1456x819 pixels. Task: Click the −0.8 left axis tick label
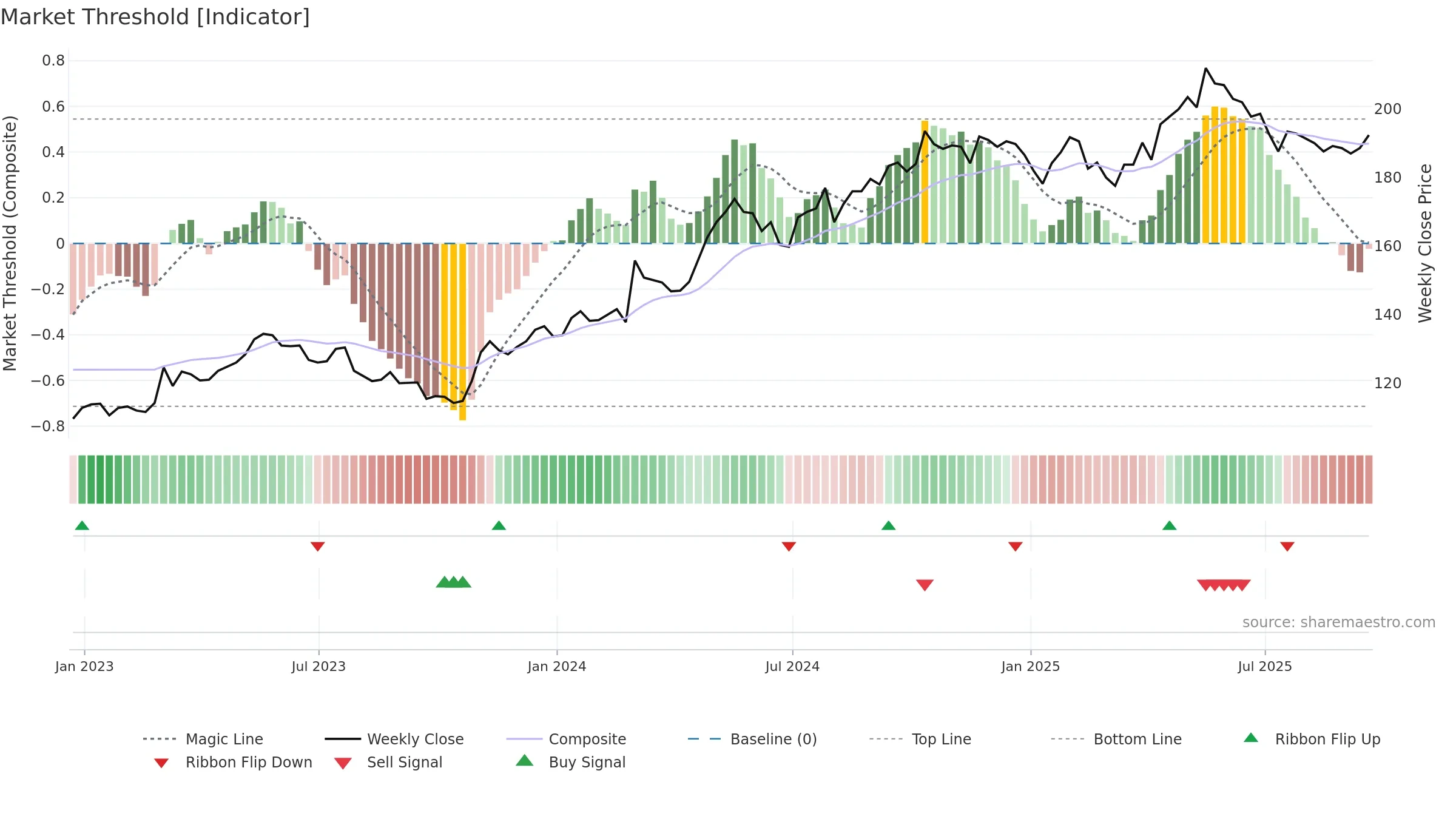(x=48, y=426)
